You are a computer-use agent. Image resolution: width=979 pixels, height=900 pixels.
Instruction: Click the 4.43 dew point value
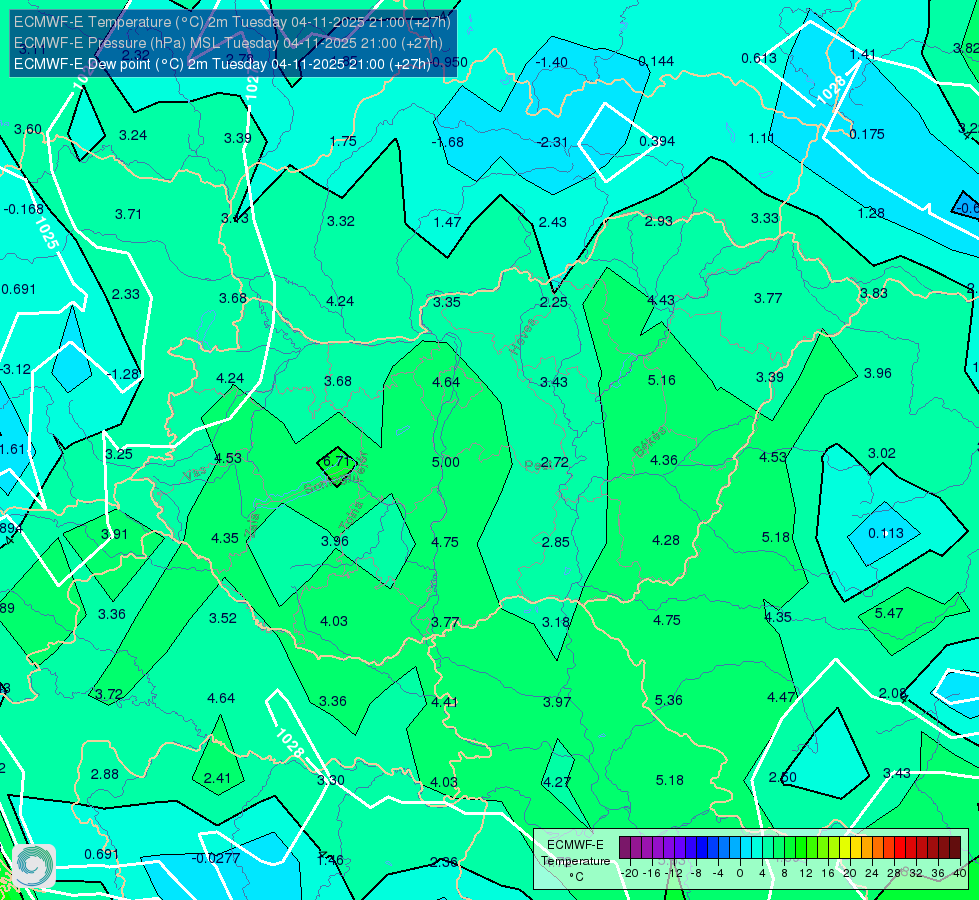click(x=661, y=300)
